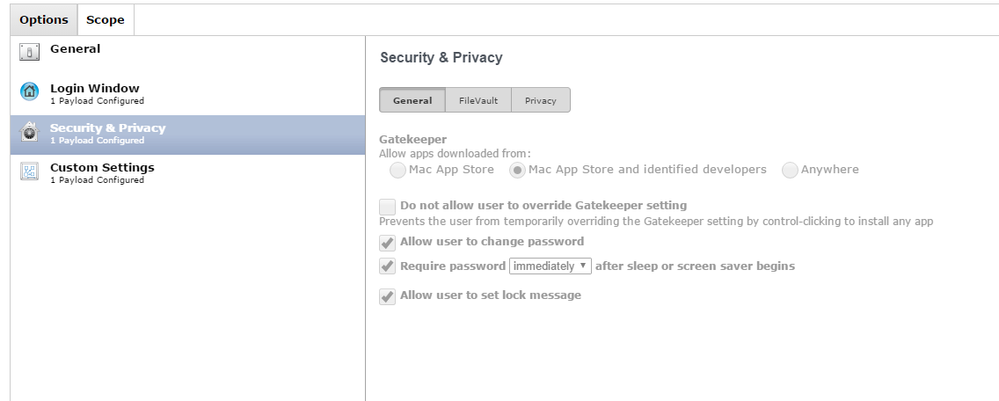Open the FileVault section tab

[478, 100]
